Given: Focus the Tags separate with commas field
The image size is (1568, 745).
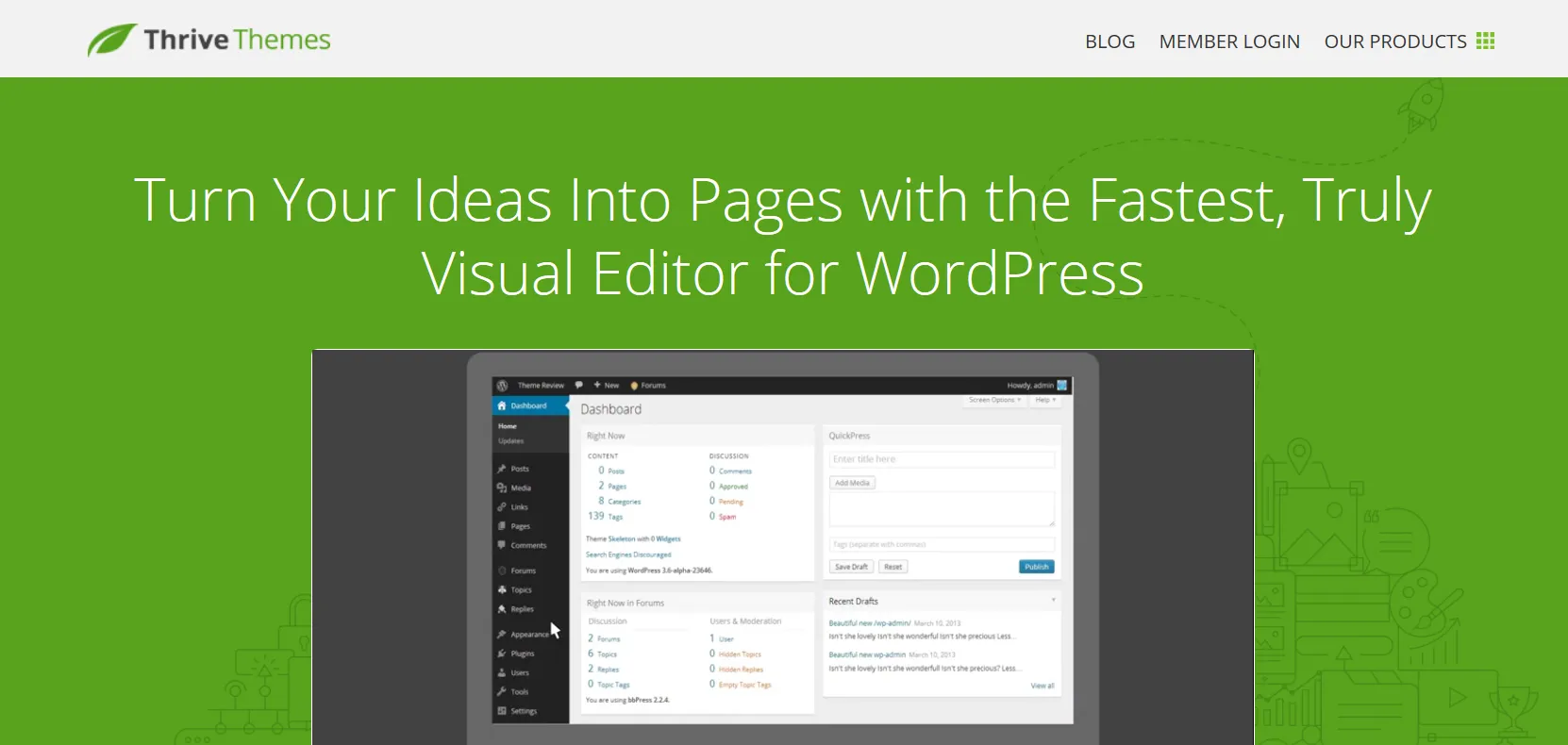Looking at the screenshot, I should (x=942, y=544).
